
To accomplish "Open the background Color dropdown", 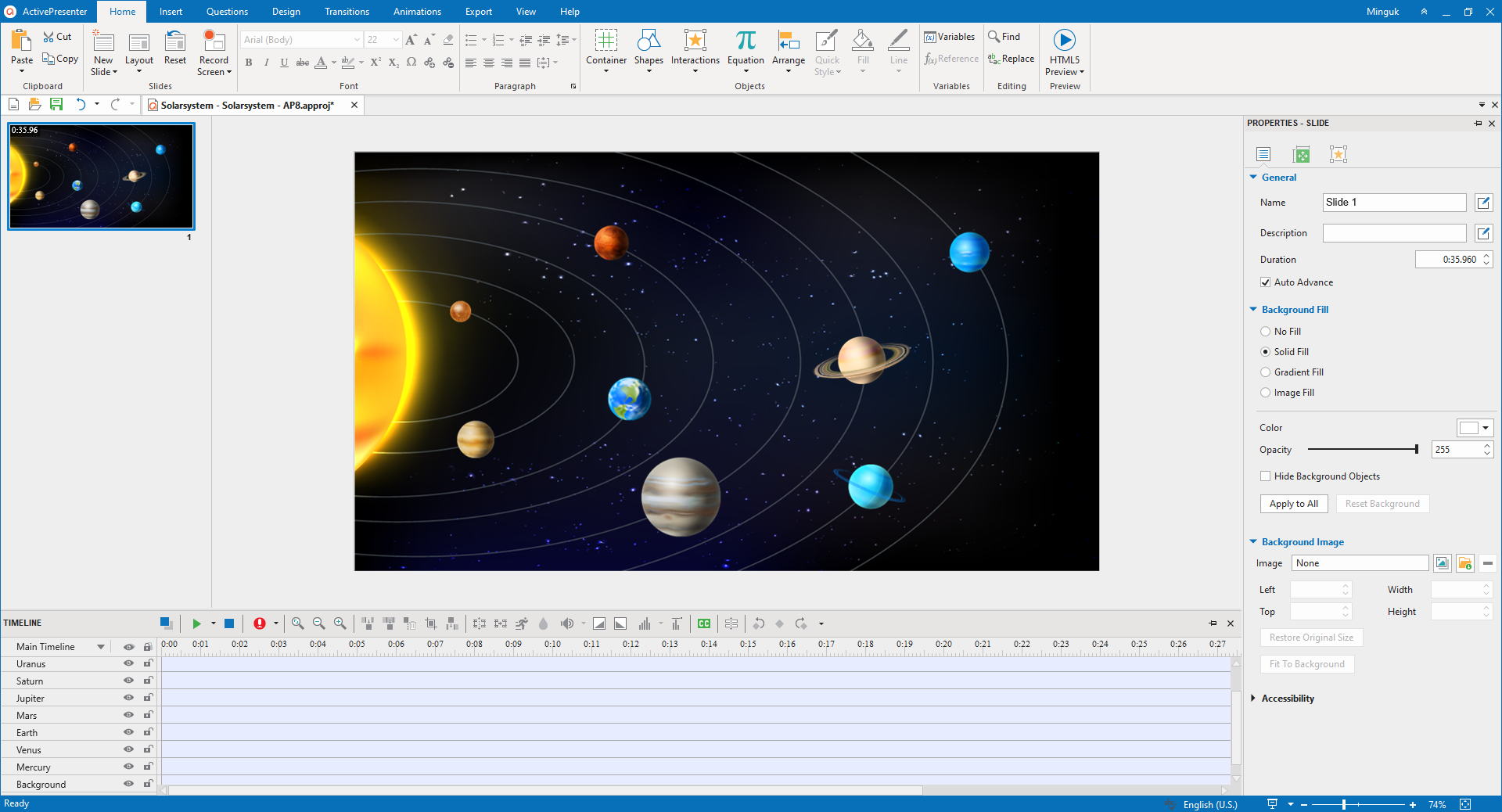I will coord(1485,428).
